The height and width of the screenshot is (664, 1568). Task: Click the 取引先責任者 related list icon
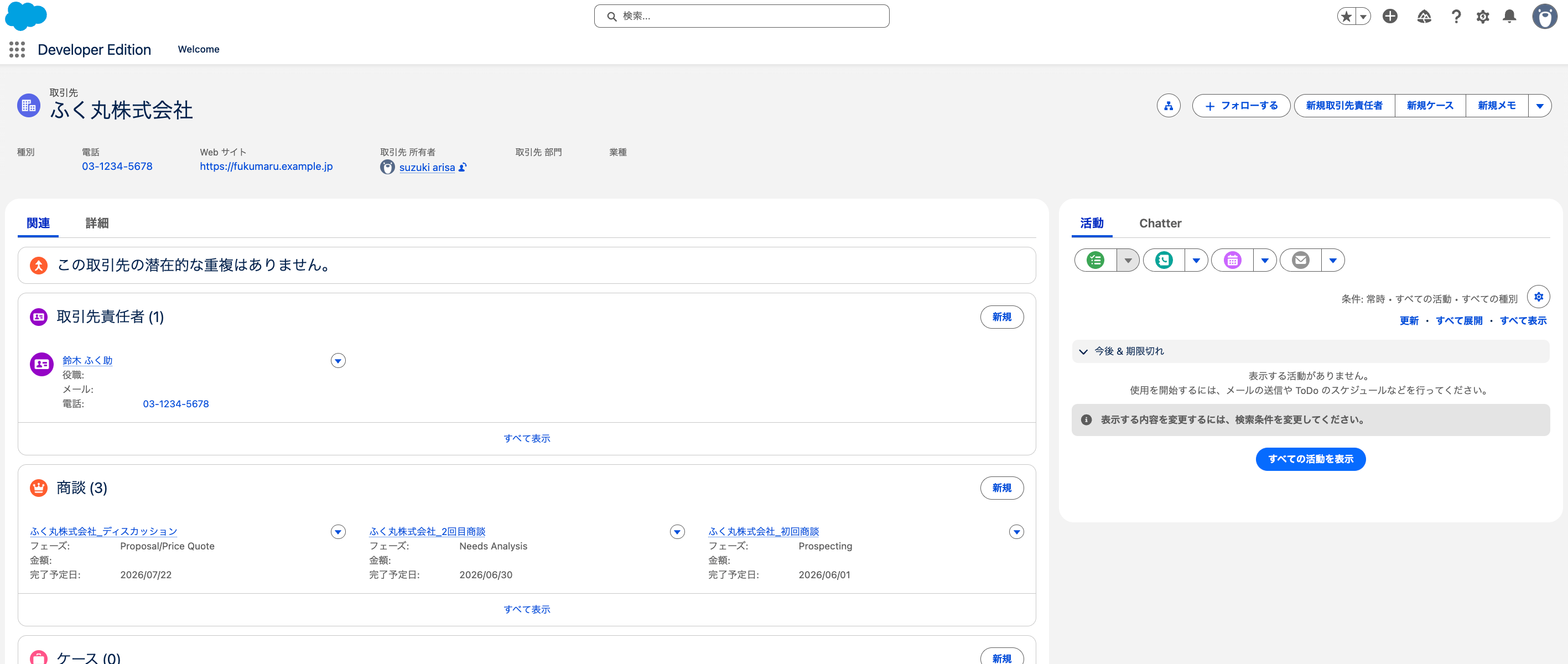pyautogui.click(x=38, y=317)
